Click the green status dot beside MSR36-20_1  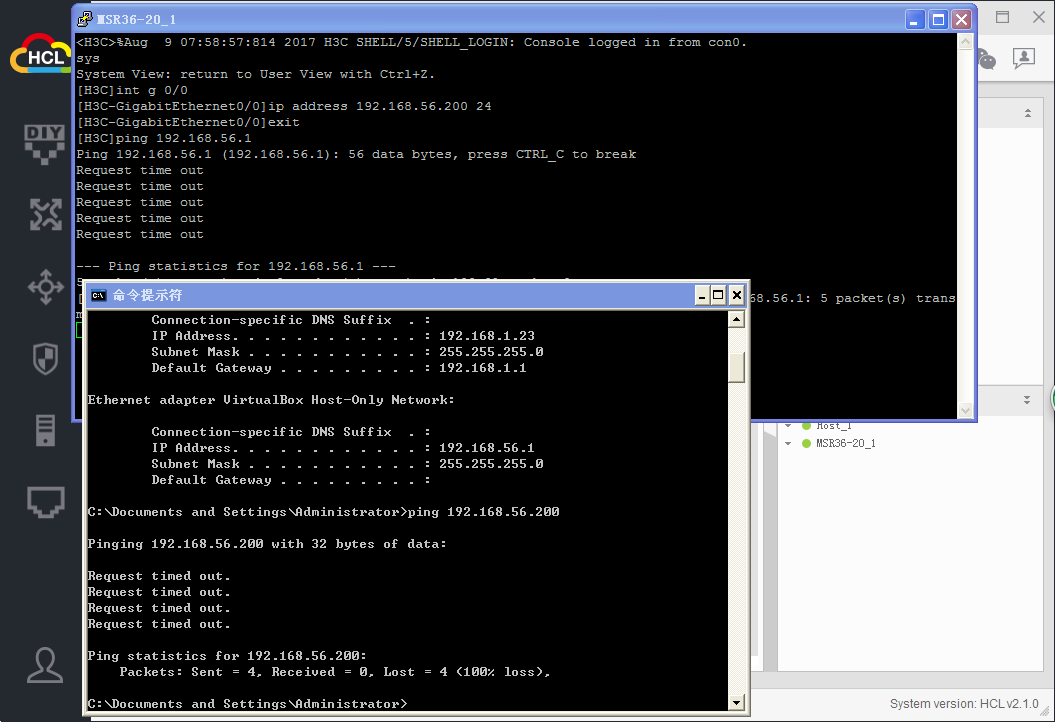(x=806, y=443)
